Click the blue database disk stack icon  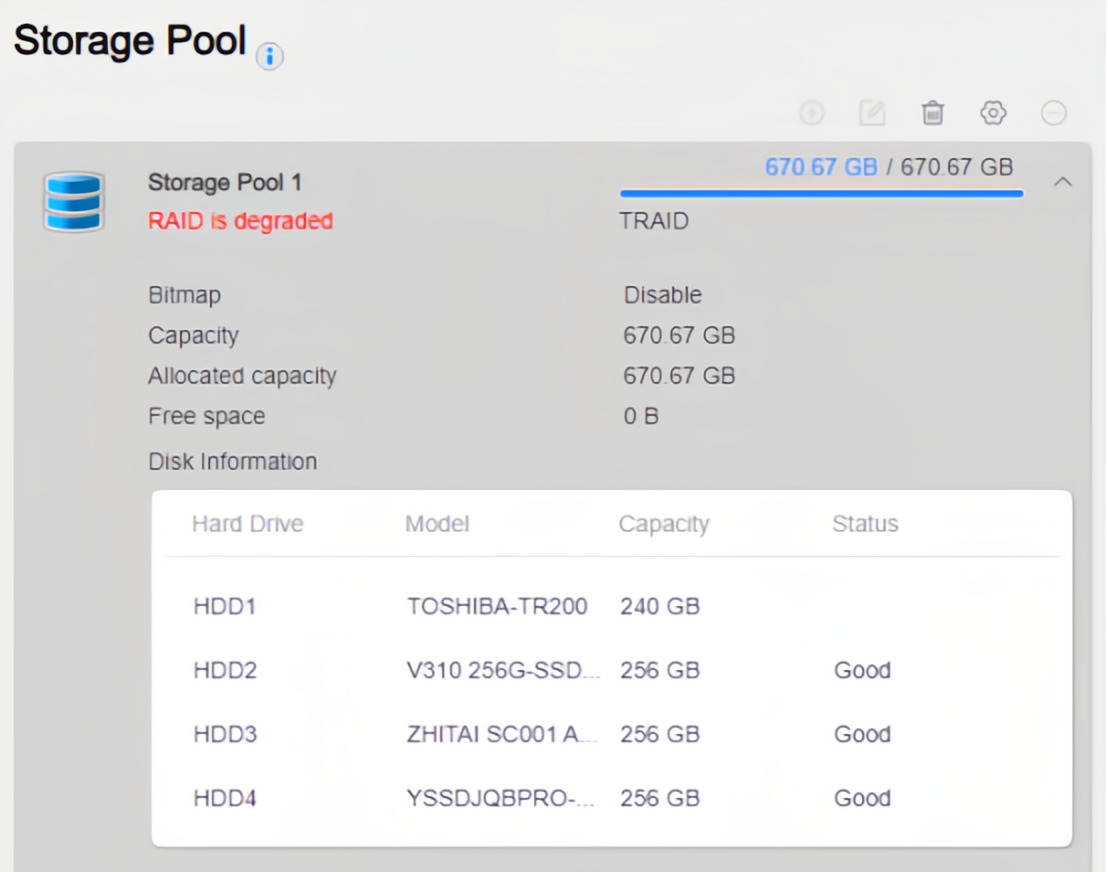click(x=73, y=202)
